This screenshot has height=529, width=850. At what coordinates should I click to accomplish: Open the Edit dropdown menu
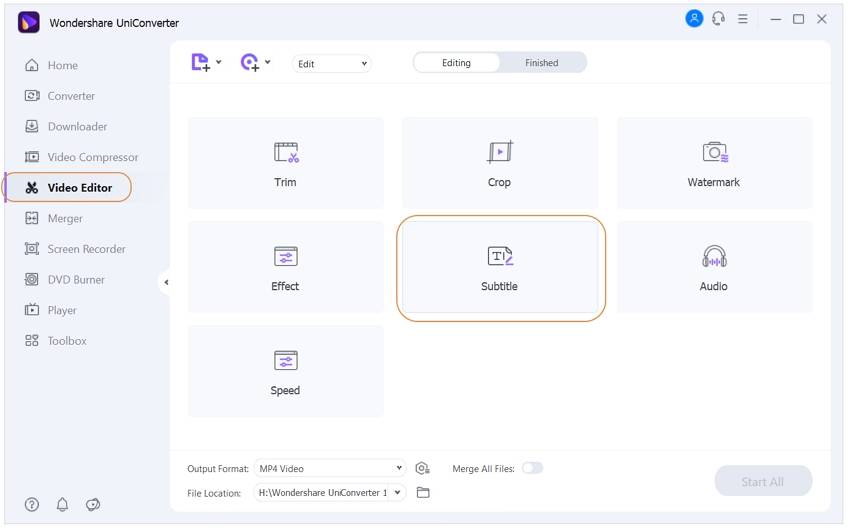[x=332, y=64]
